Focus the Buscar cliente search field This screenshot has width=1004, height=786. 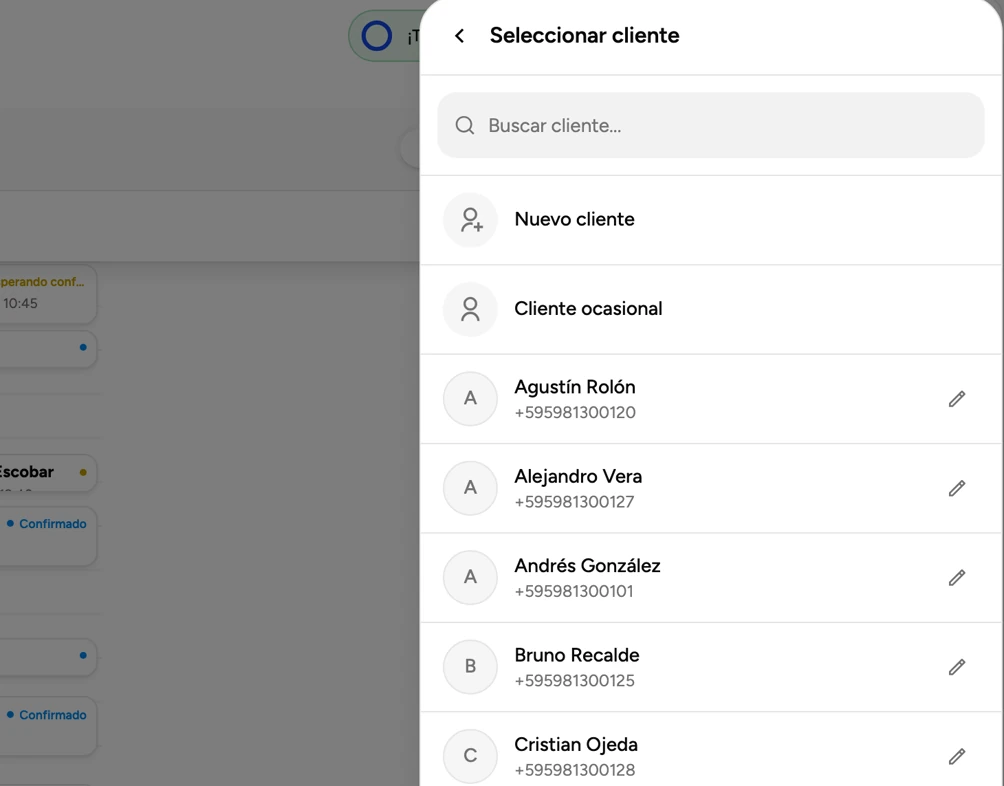pos(711,125)
